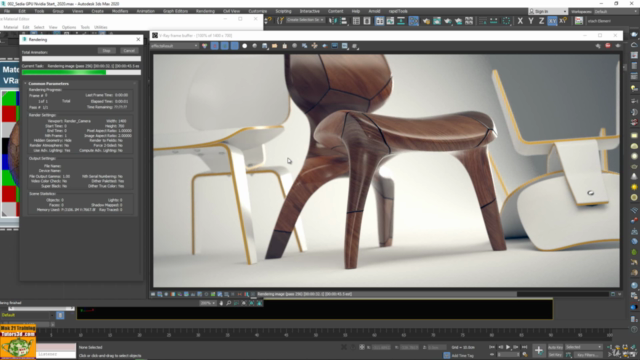Go to the start frame

tap(492, 347)
